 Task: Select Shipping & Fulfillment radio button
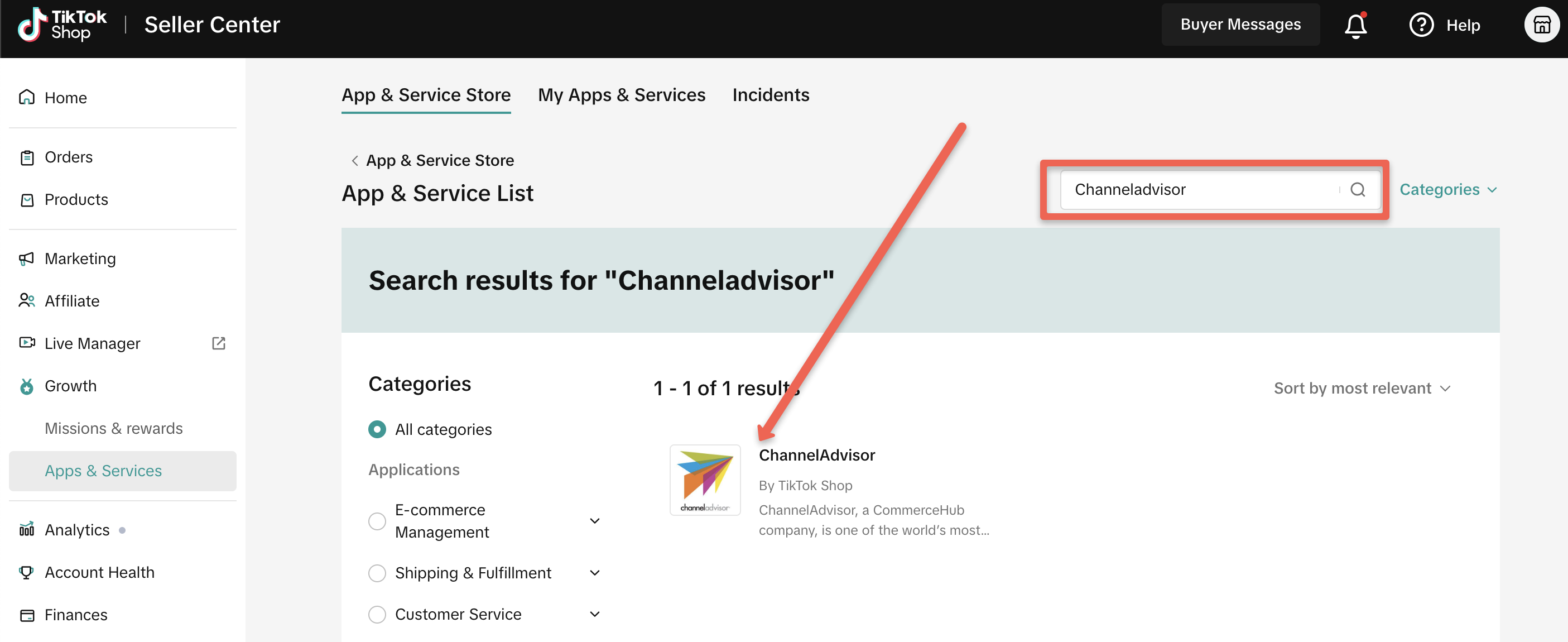tap(377, 573)
